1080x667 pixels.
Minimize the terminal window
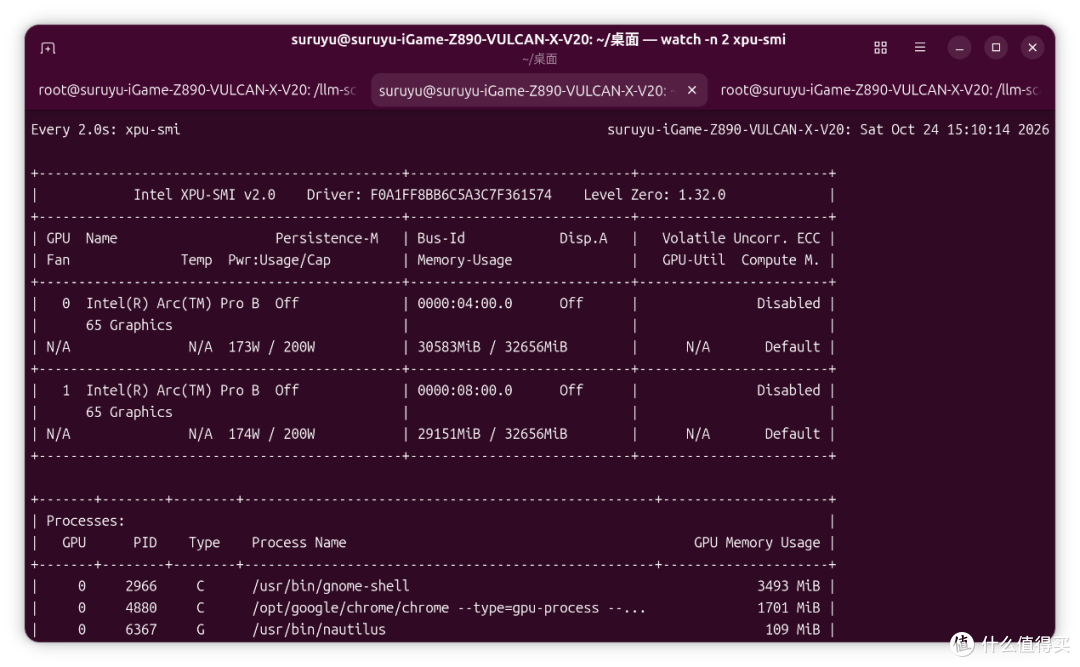coord(959,48)
